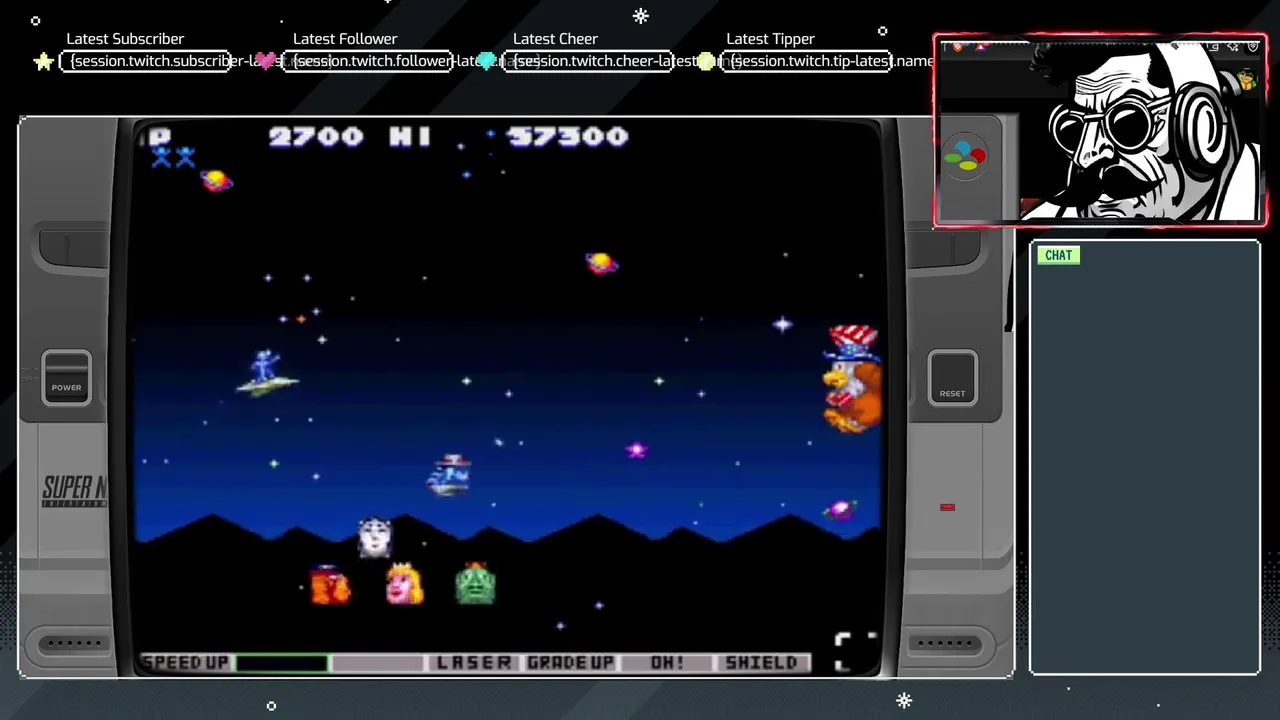
Task: Click the follower-latest name field
Action: 367,61
